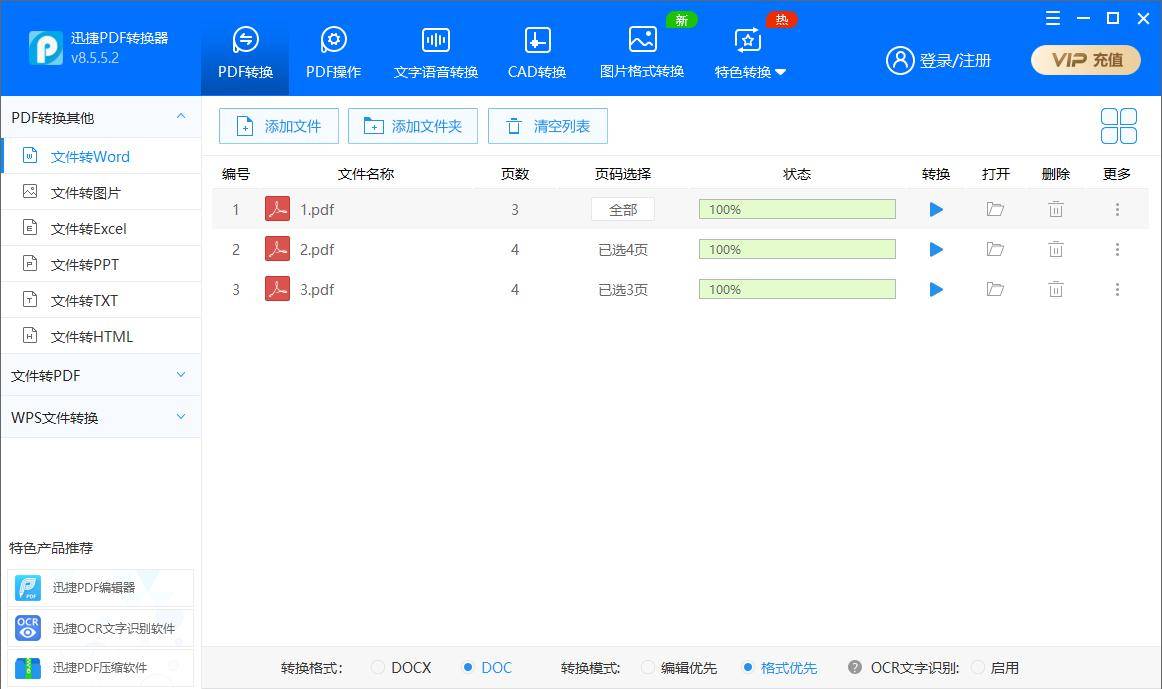Open more options for 1.pdf
This screenshot has height=689, width=1162.
(1117, 210)
